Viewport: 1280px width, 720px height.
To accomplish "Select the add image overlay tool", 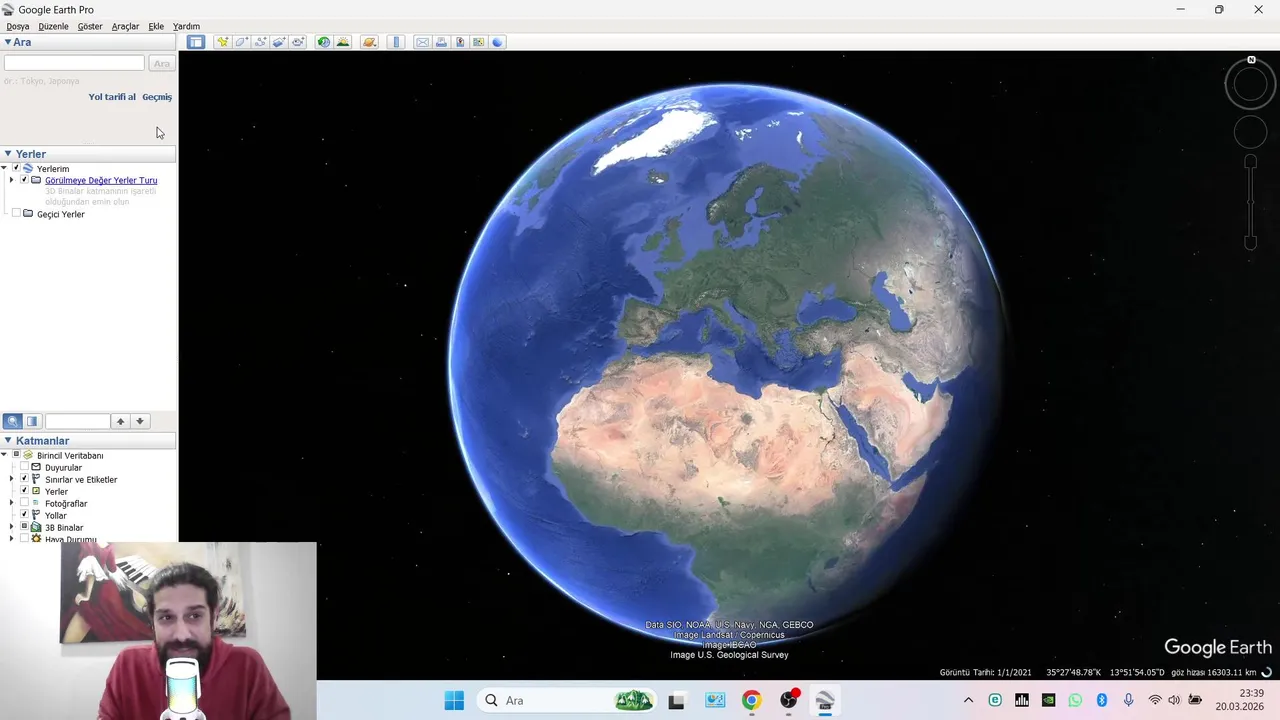I will click(279, 42).
